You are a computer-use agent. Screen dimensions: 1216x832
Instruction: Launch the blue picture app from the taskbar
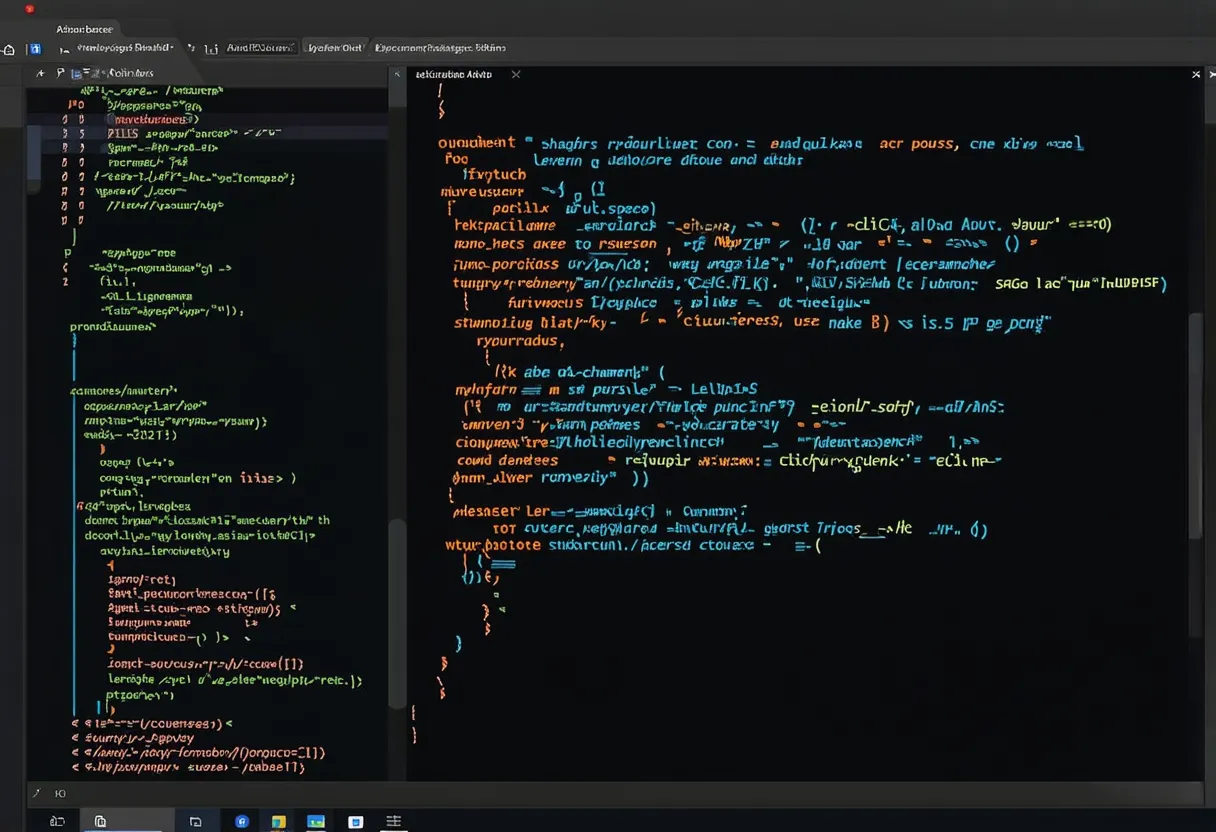coord(316,822)
